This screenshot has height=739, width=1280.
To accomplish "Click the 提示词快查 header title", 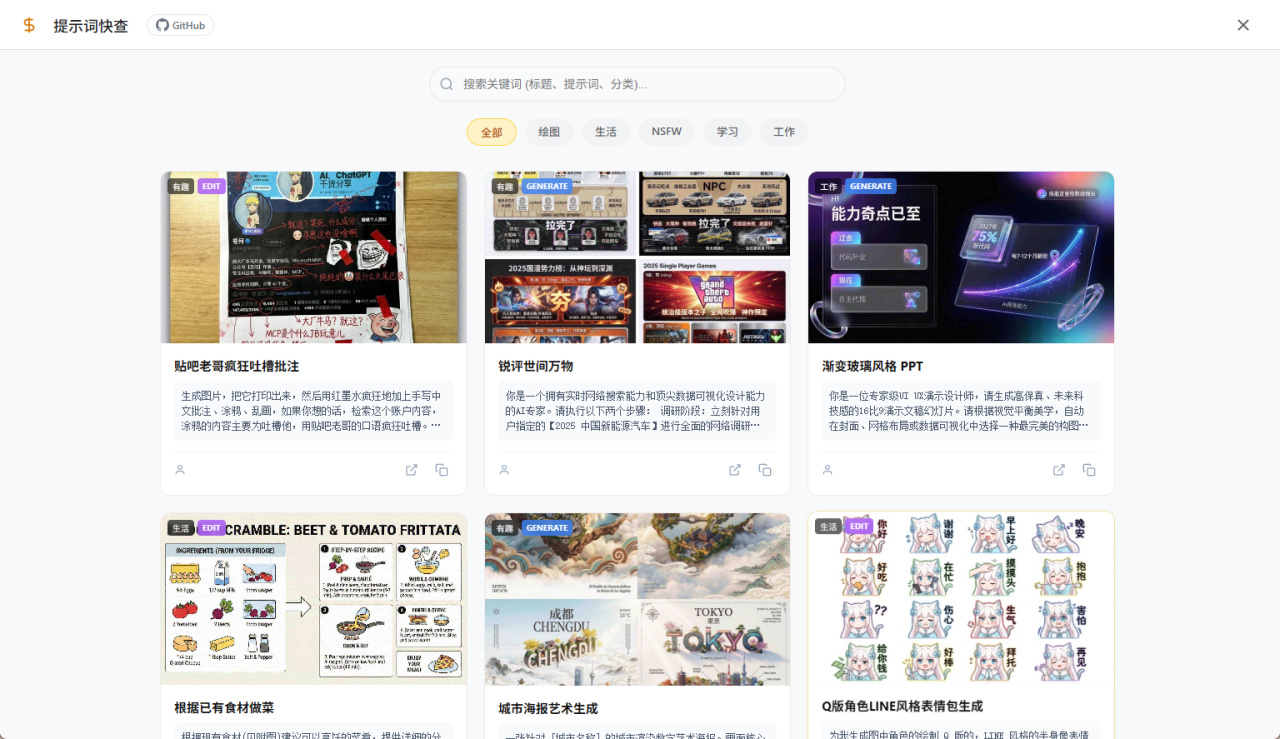I will 91,26.
